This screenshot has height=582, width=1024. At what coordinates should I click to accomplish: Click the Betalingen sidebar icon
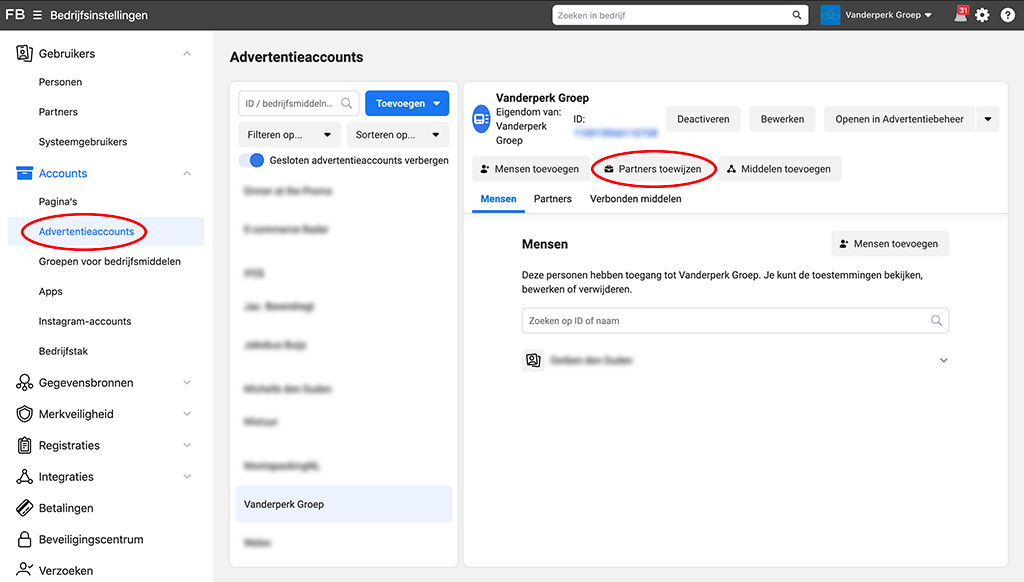pos(25,508)
